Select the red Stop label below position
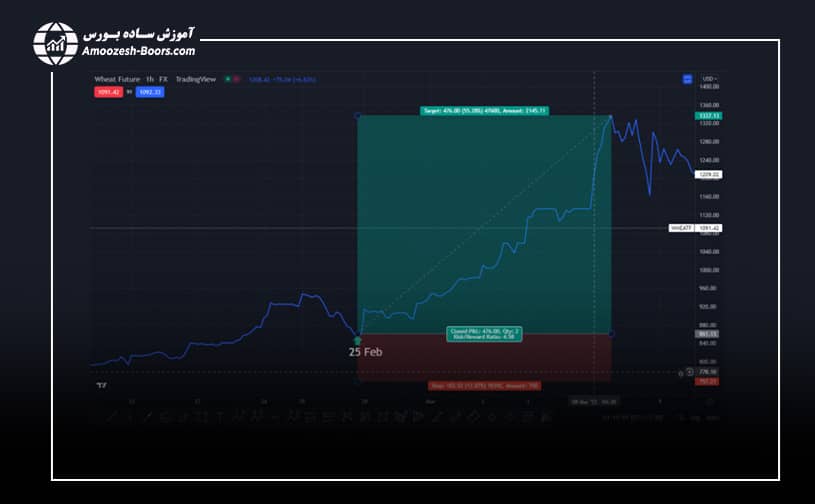 [x=483, y=383]
